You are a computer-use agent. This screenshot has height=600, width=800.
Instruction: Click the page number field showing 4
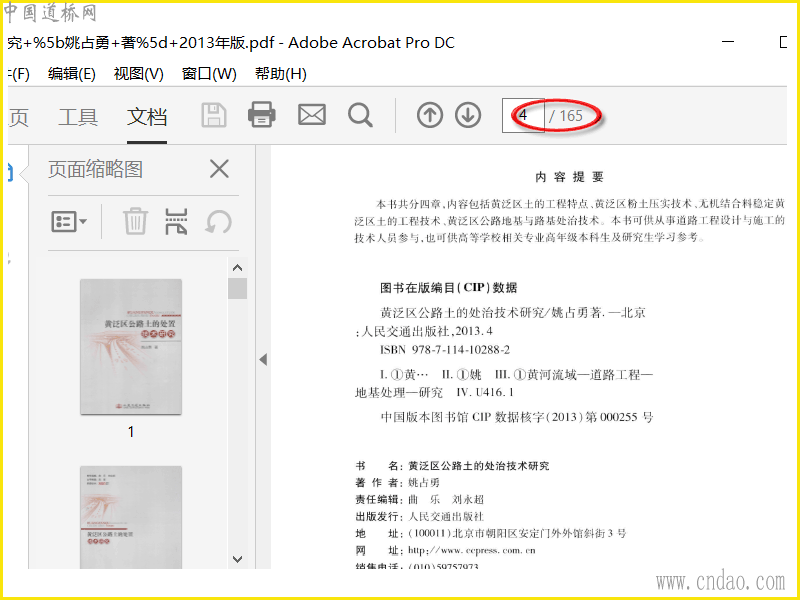[523, 115]
